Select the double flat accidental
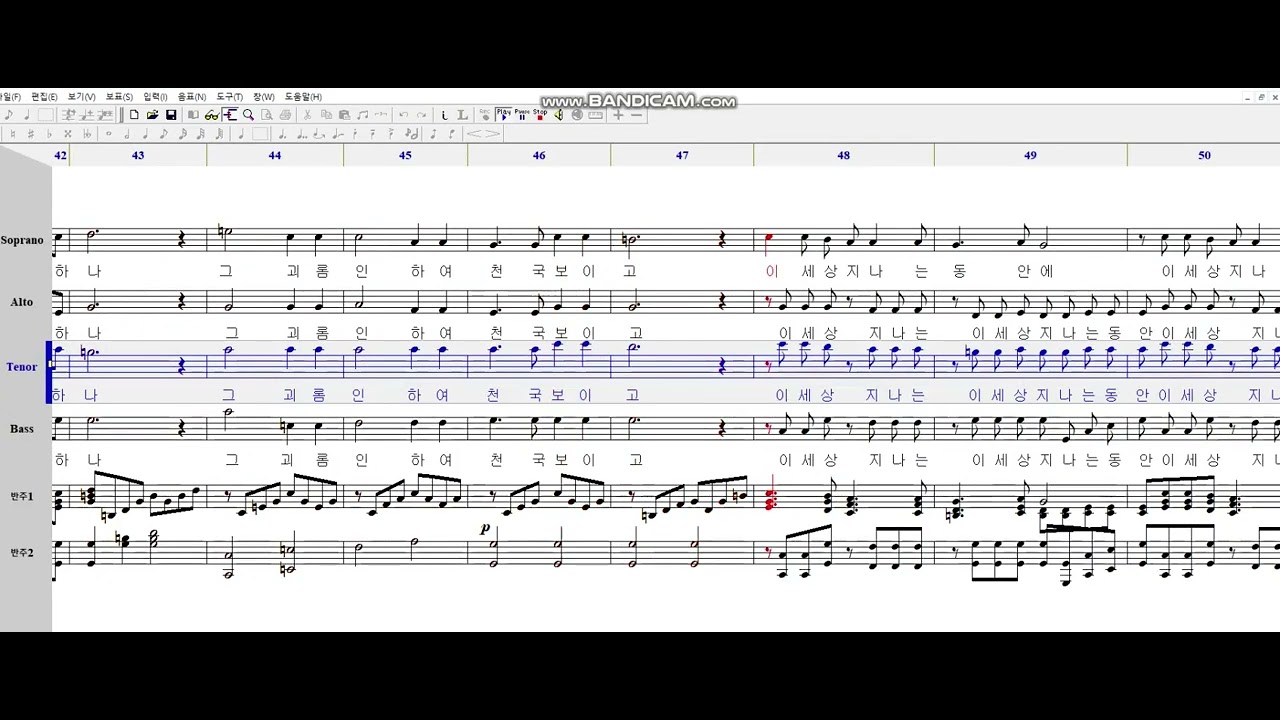1280x720 pixels. click(87, 134)
